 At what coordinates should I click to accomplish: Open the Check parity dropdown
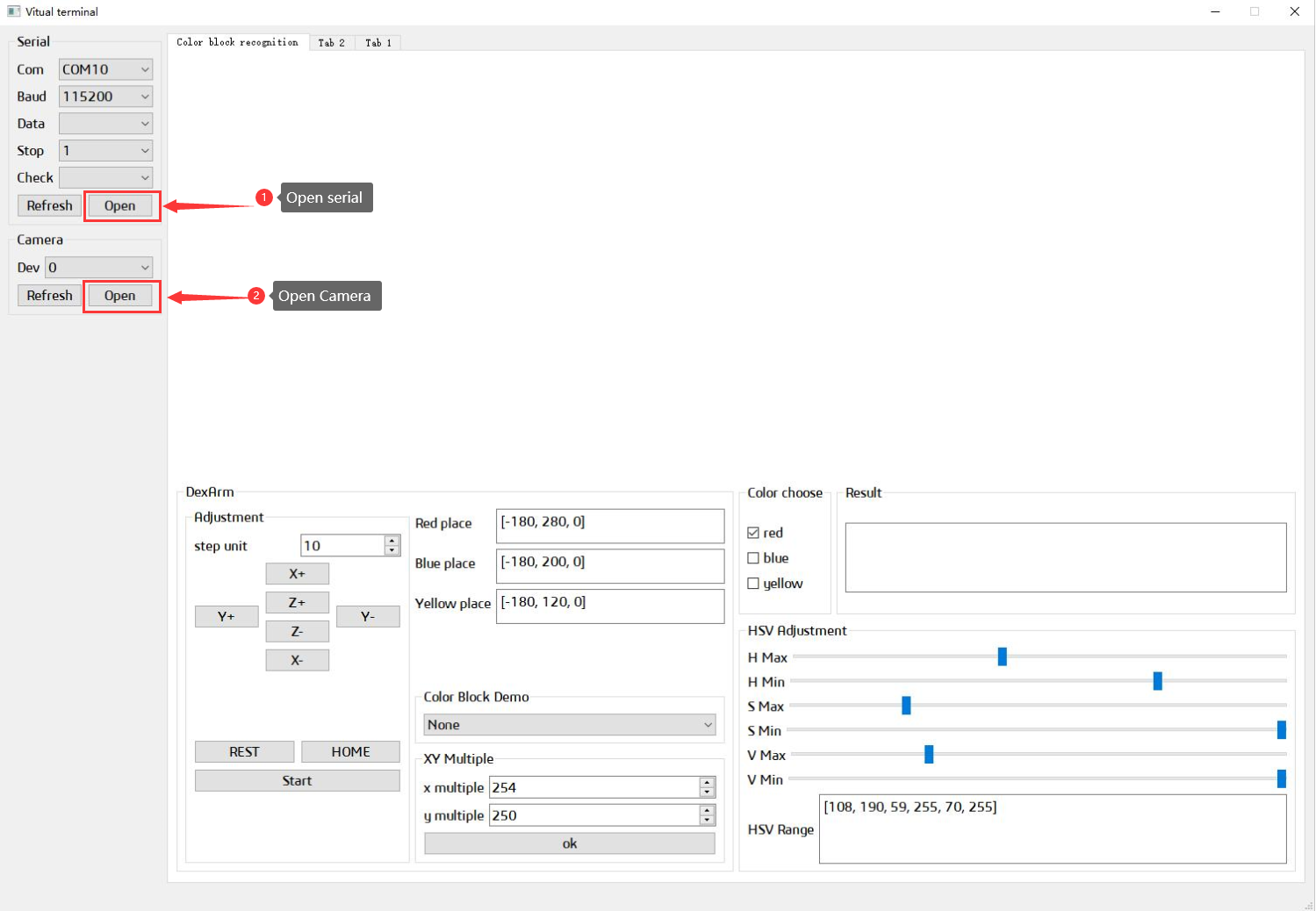click(105, 178)
